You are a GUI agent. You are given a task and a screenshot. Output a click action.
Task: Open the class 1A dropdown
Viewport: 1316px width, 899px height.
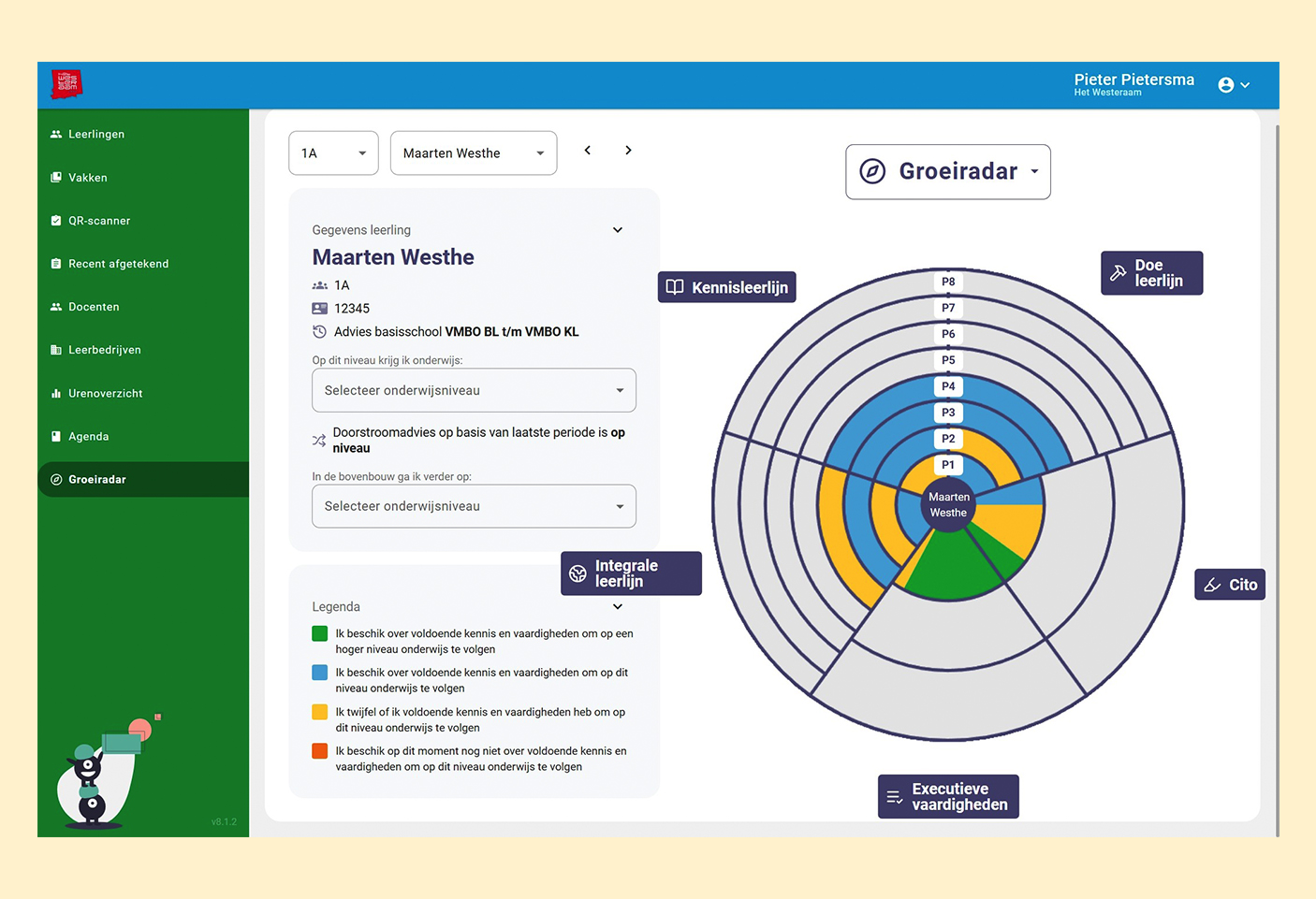click(x=333, y=153)
